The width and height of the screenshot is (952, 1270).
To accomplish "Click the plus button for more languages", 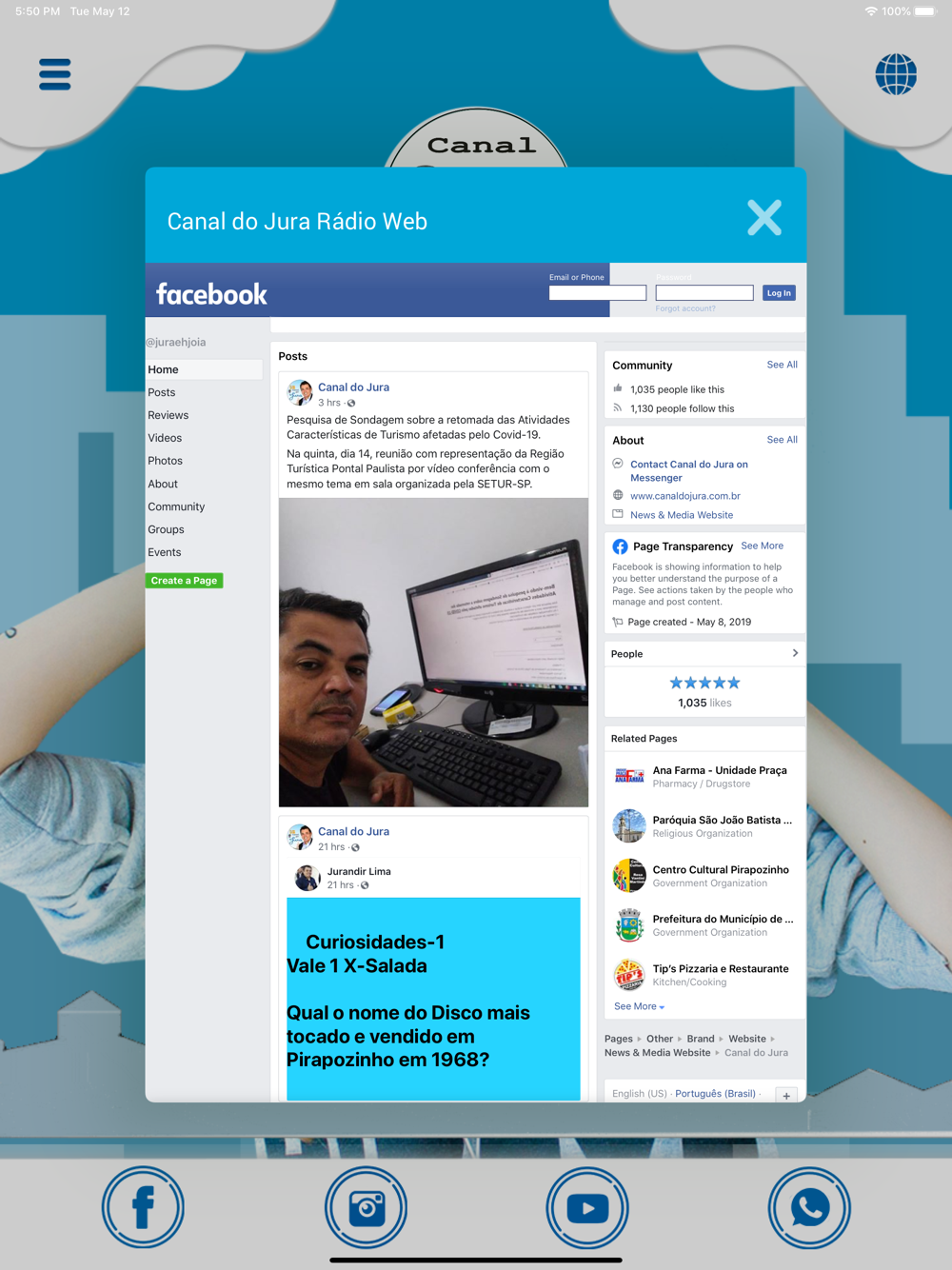I will click(786, 1095).
